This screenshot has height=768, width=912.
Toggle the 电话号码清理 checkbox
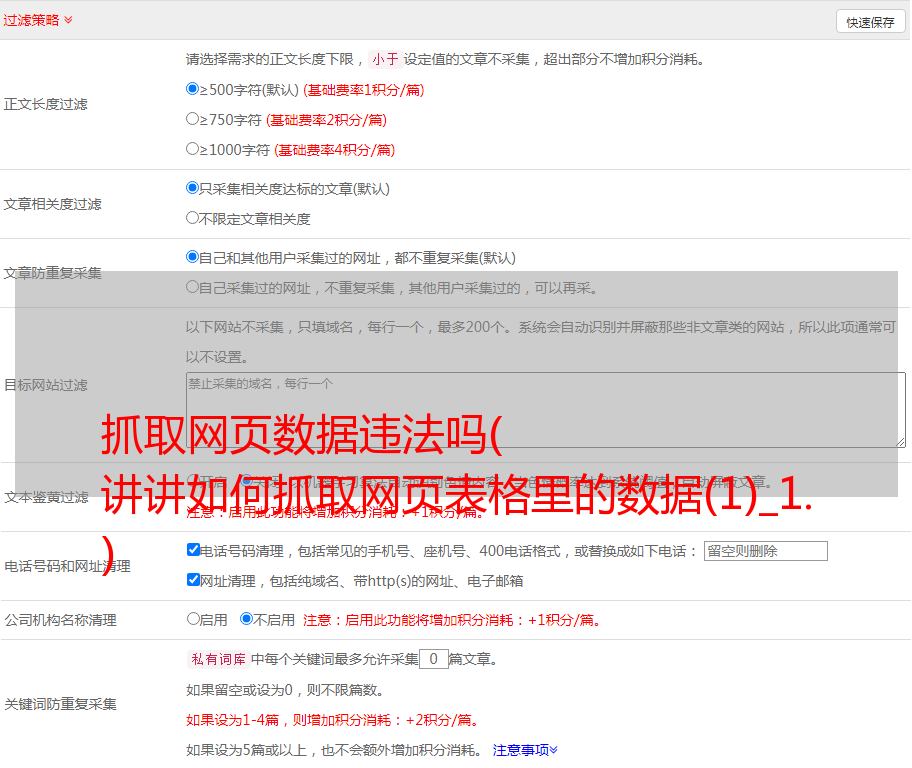(x=194, y=550)
